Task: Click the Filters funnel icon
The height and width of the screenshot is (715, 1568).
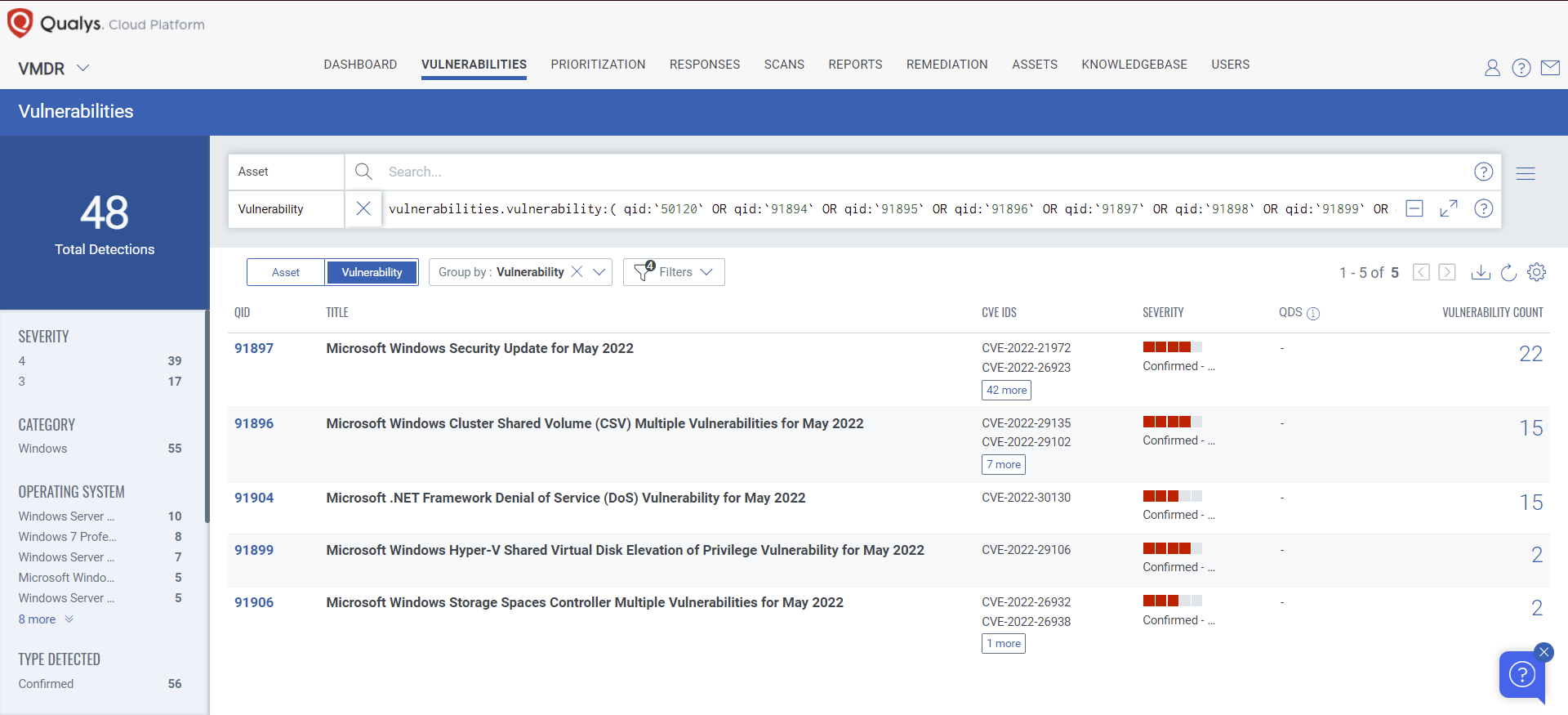Action: coord(644,271)
